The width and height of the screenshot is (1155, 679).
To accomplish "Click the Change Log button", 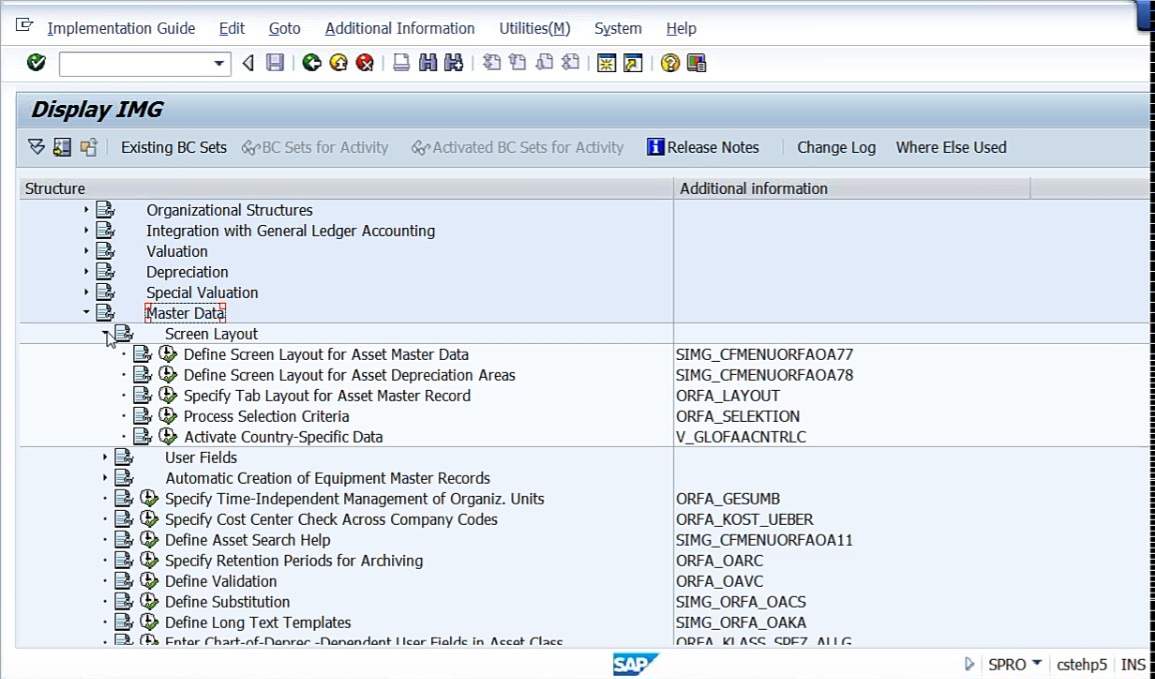I will pyautogui.click(x=836, y=147).
